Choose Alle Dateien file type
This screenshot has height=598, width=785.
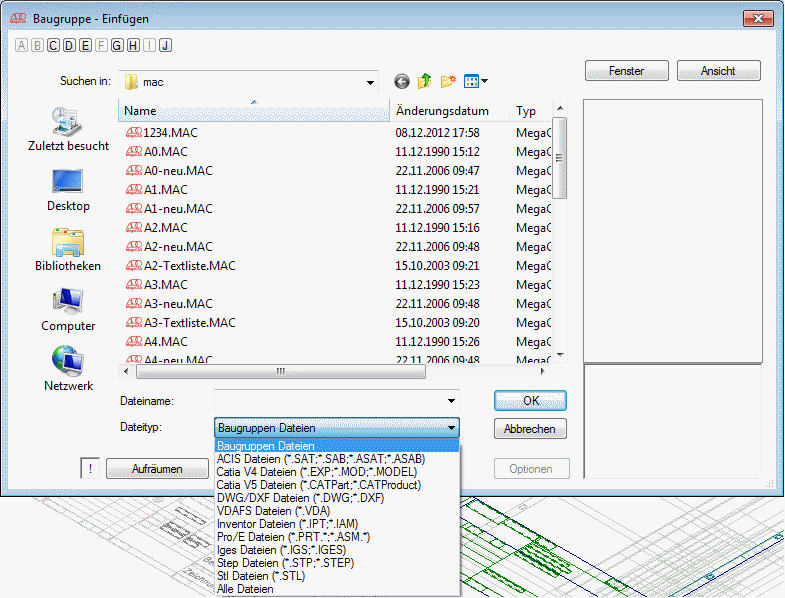(337, 589)
